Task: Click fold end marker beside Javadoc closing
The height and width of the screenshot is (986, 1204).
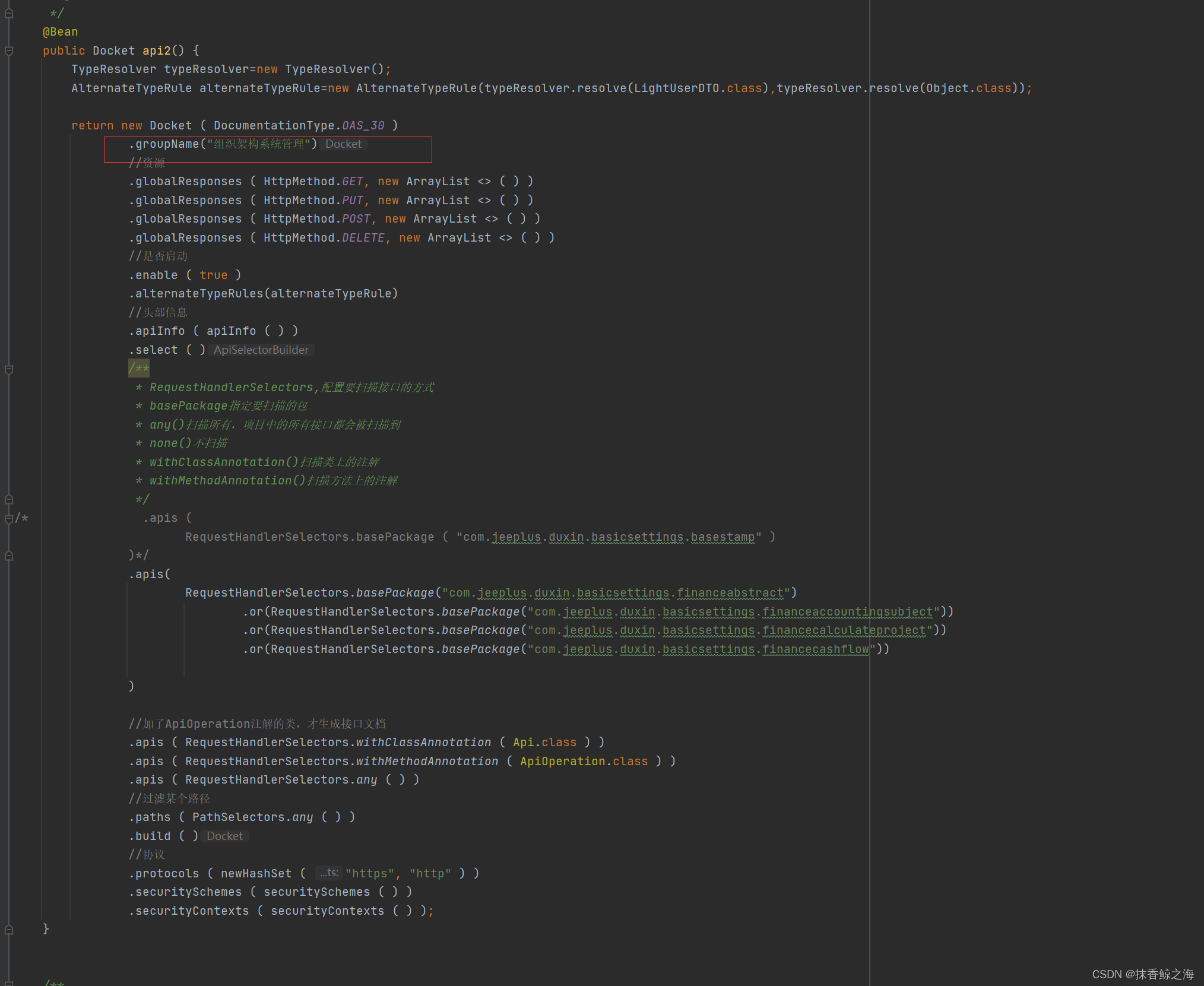Action: click(9, 499)
